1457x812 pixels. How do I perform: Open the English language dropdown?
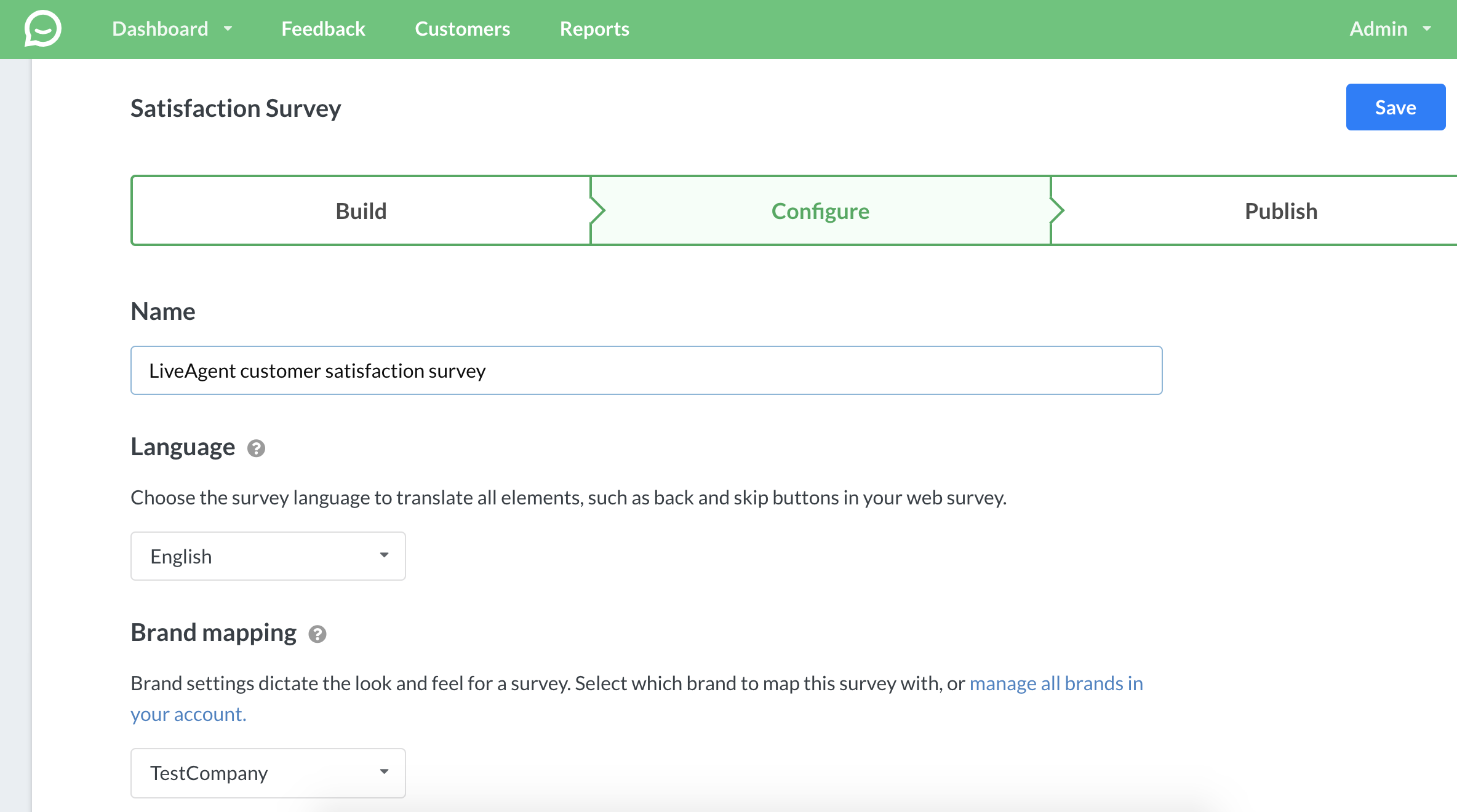point(268,556)
